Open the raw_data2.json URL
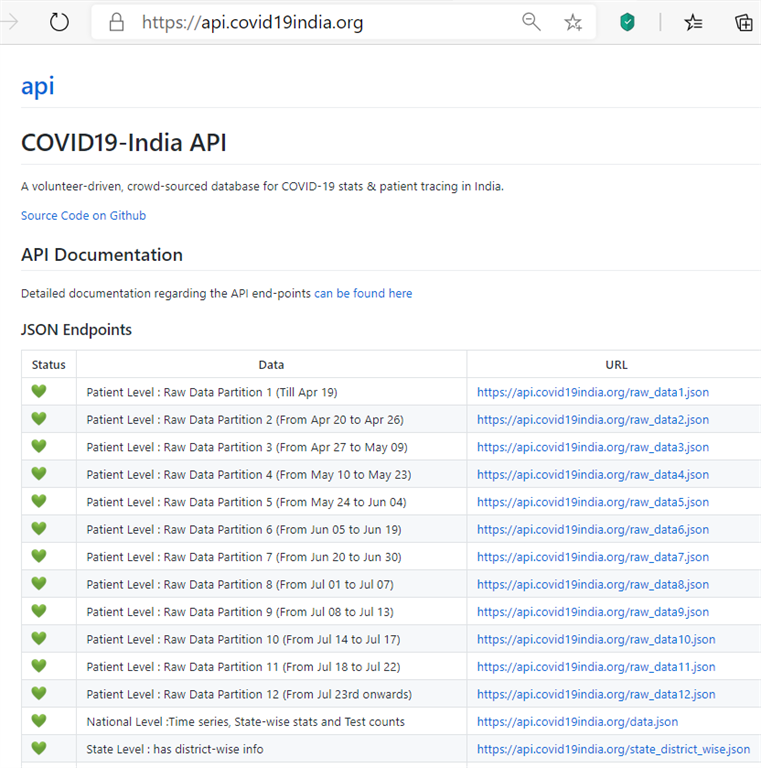The width and height of the screenshot is (761, 768). [593, 420]
